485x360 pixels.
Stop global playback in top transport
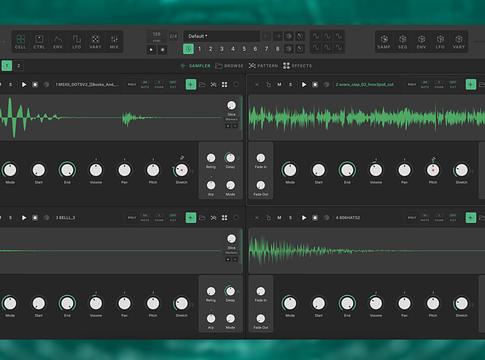point(162,50)
